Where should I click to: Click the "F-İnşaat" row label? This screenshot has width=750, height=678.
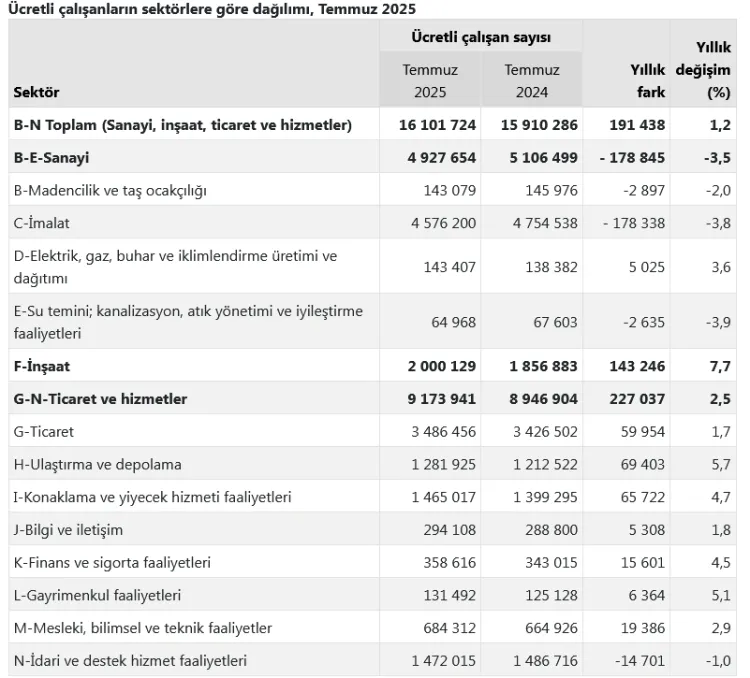coord(42,366)
